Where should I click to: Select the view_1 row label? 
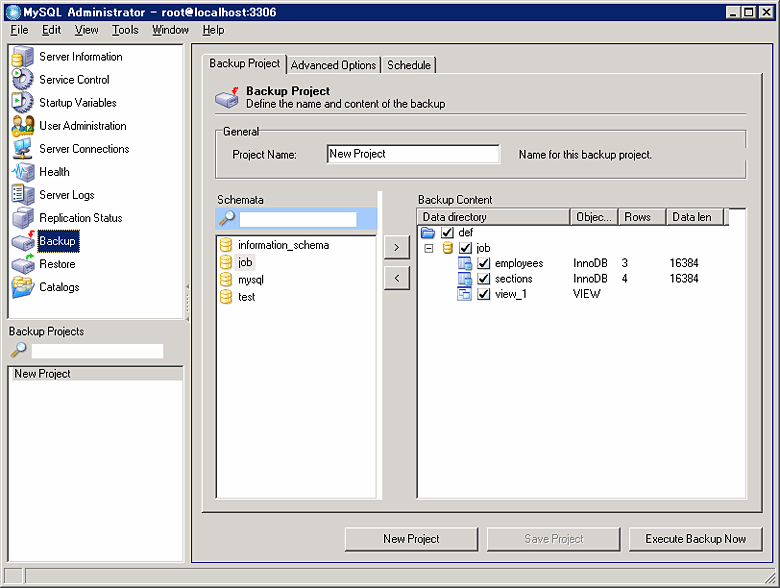coord(511,294)
